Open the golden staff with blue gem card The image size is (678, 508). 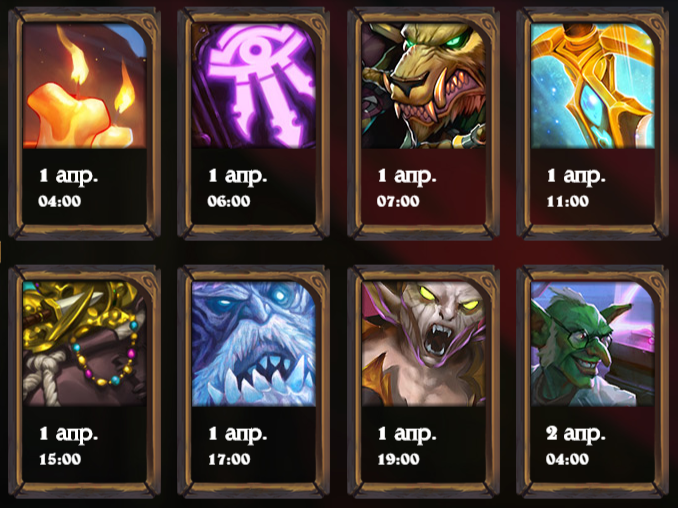point(593,86)
